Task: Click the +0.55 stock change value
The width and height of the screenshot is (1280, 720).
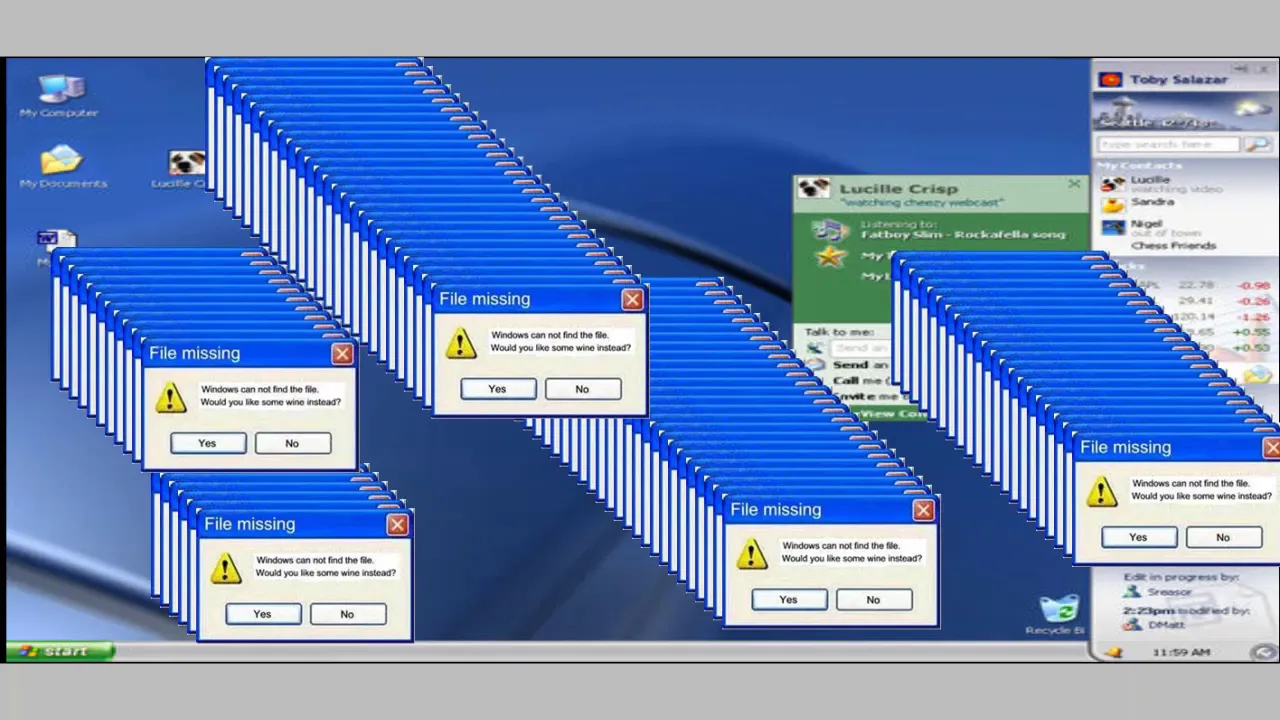Action: click(1253, 331)
